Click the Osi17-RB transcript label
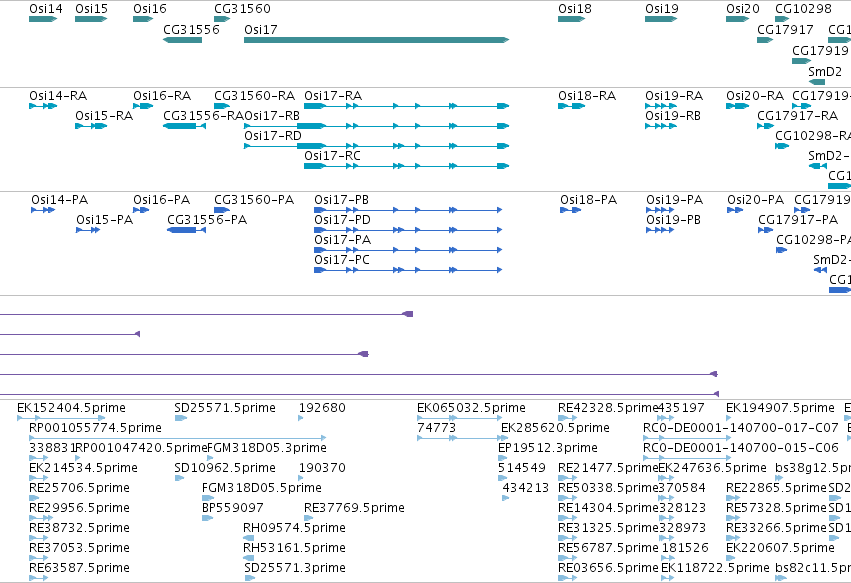This screenshot has width=851, height=583. point(272,116)
